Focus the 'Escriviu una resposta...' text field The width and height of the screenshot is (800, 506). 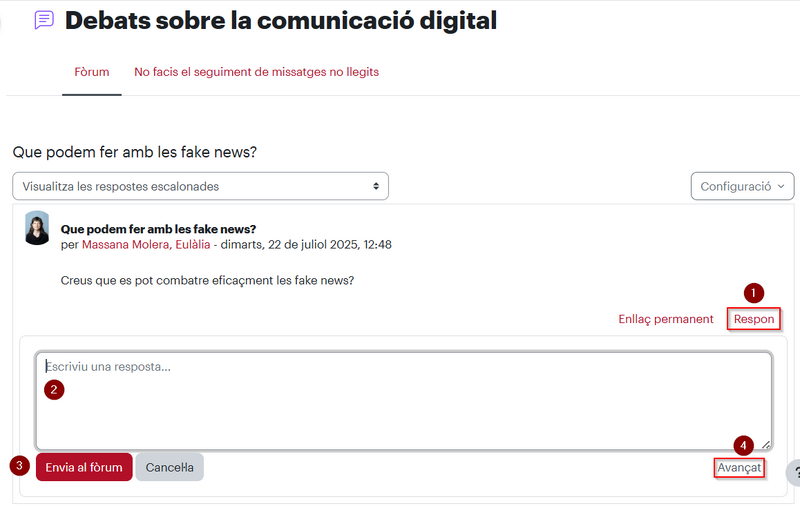pyautogui.click(x=404, y=400)
